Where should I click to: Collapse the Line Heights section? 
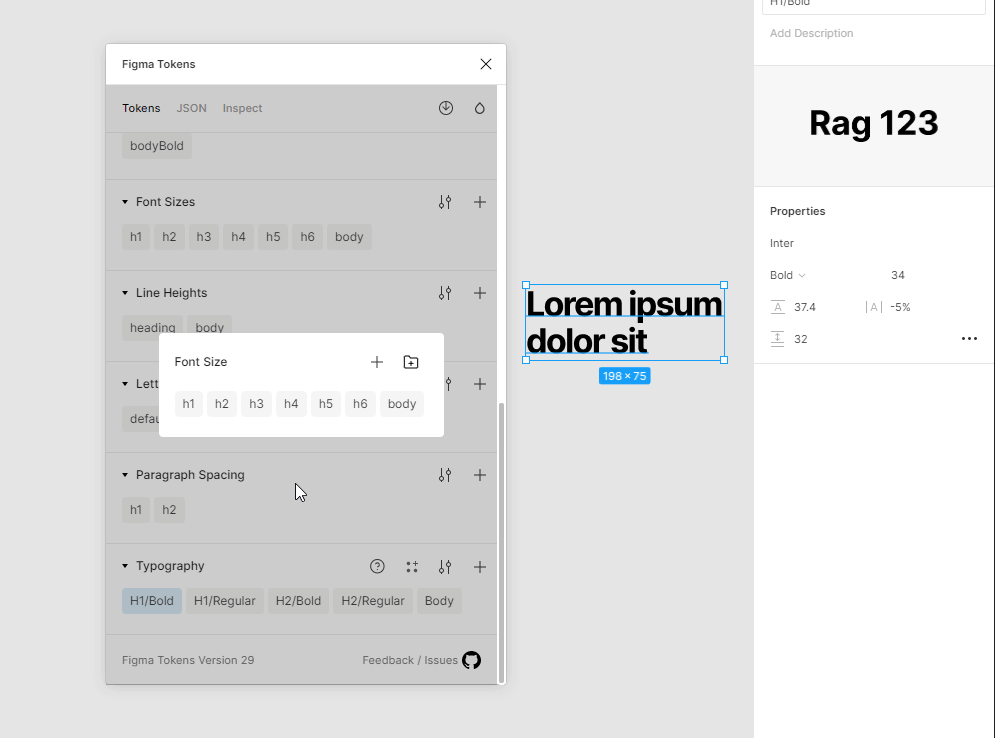(125, 293)
